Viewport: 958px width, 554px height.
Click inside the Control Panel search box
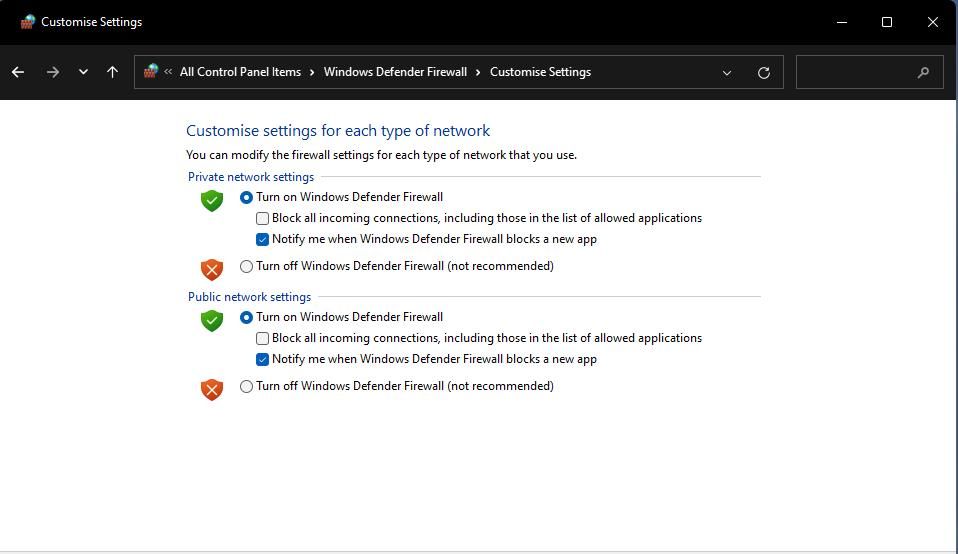click(x=855, y=72)
